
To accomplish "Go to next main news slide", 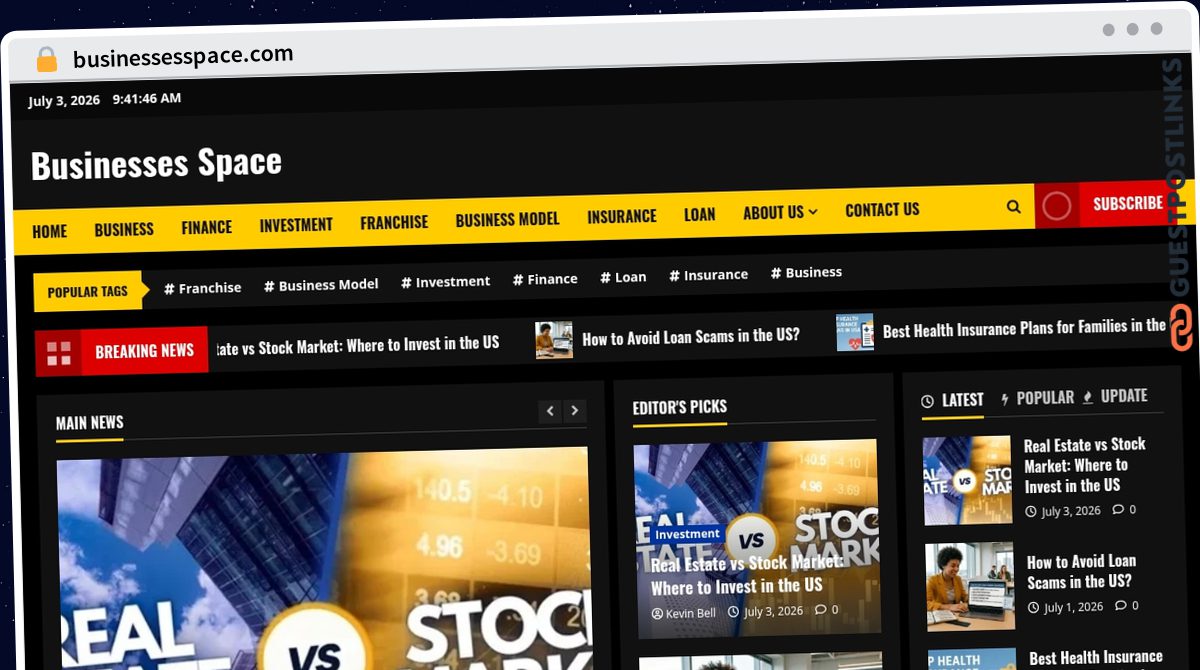I will coord(574,411).
